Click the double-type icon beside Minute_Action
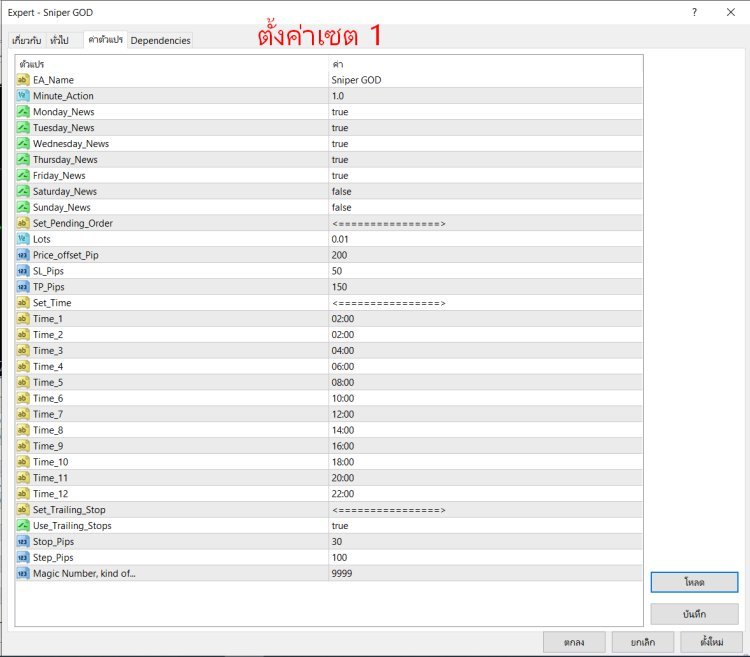Viewport: 750px width, 657px height. (x=23, y=96)
